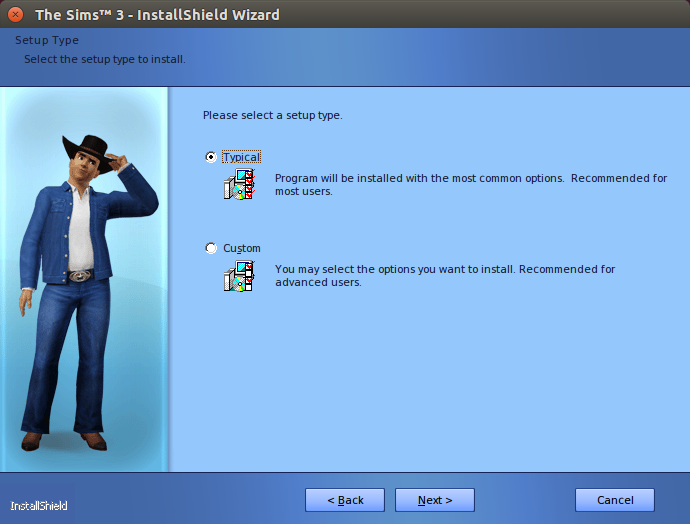
Task: Close the InstallShield Wizard window
Action: (x=15, y=15)
